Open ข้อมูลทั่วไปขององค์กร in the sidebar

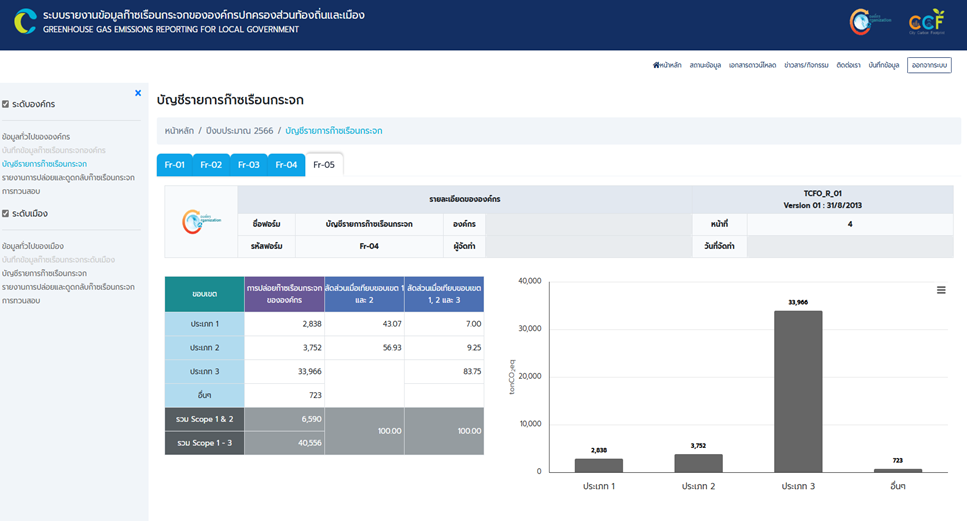tap(36, 136)
